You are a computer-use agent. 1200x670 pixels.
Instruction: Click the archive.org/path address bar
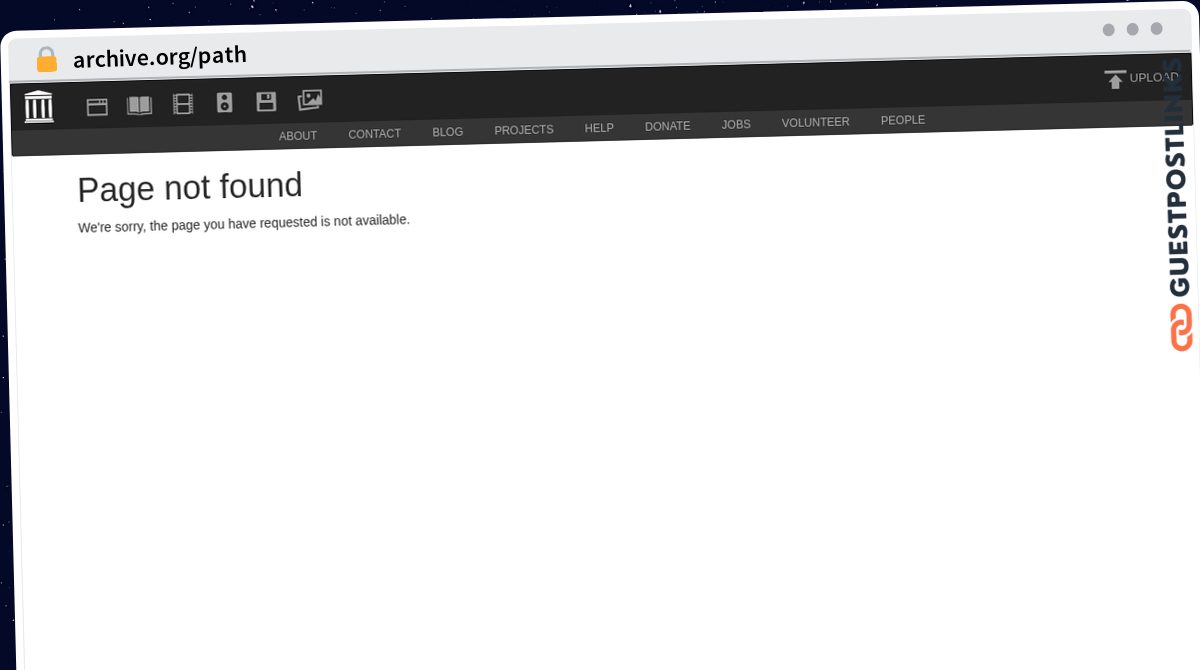160,57
